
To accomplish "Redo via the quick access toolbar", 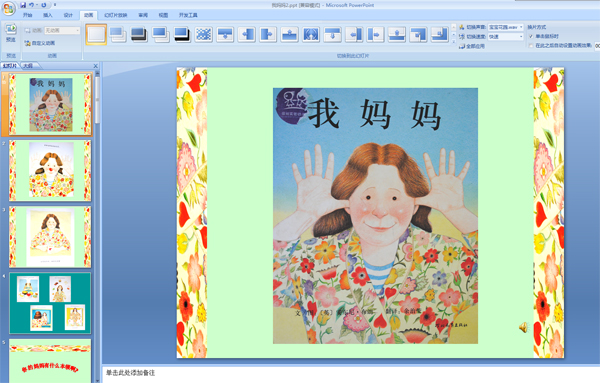I will pos(44,5).
